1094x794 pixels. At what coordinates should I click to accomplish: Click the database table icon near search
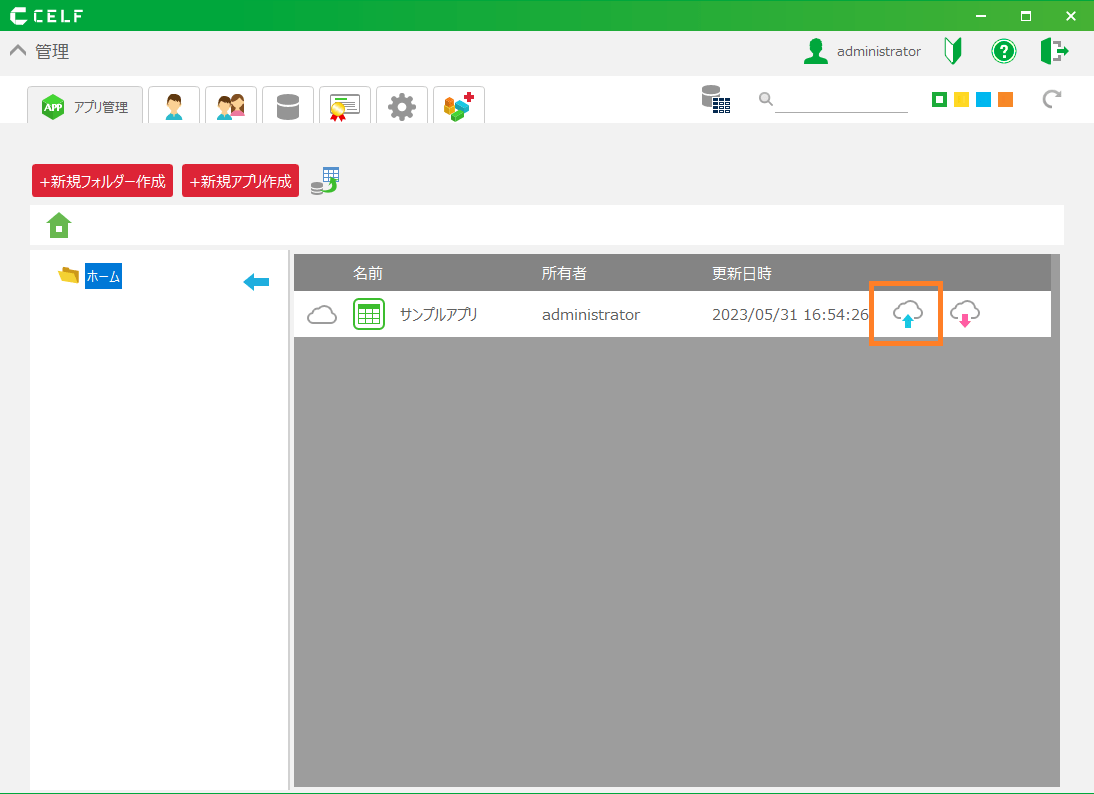click(715, 100)
